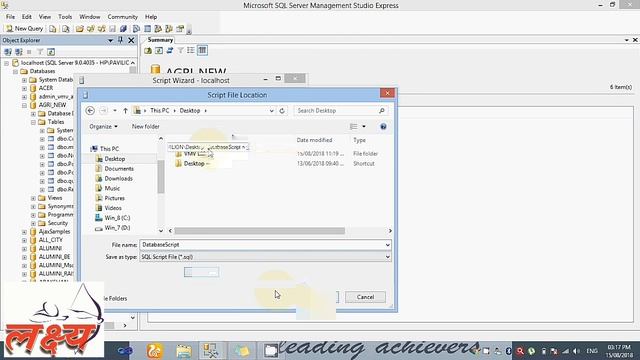Click the Synchronize icon in Summary toolbar
This screenshot has height=360, width=640.
[x=169, y=50]
